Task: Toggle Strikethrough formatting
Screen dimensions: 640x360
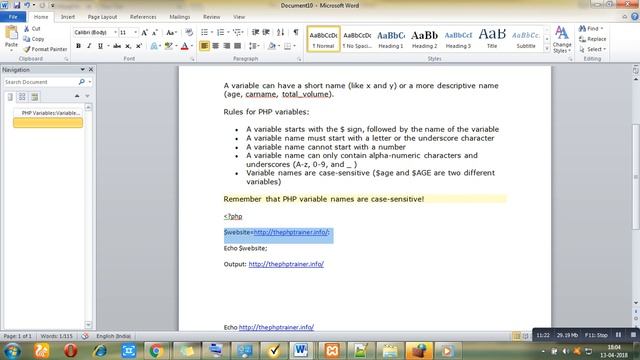Action: (x=117, y=46)
